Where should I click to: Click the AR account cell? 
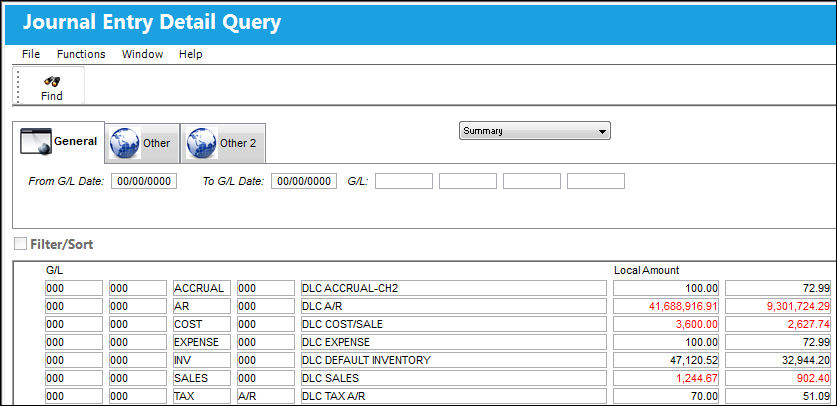coord(202,306)
